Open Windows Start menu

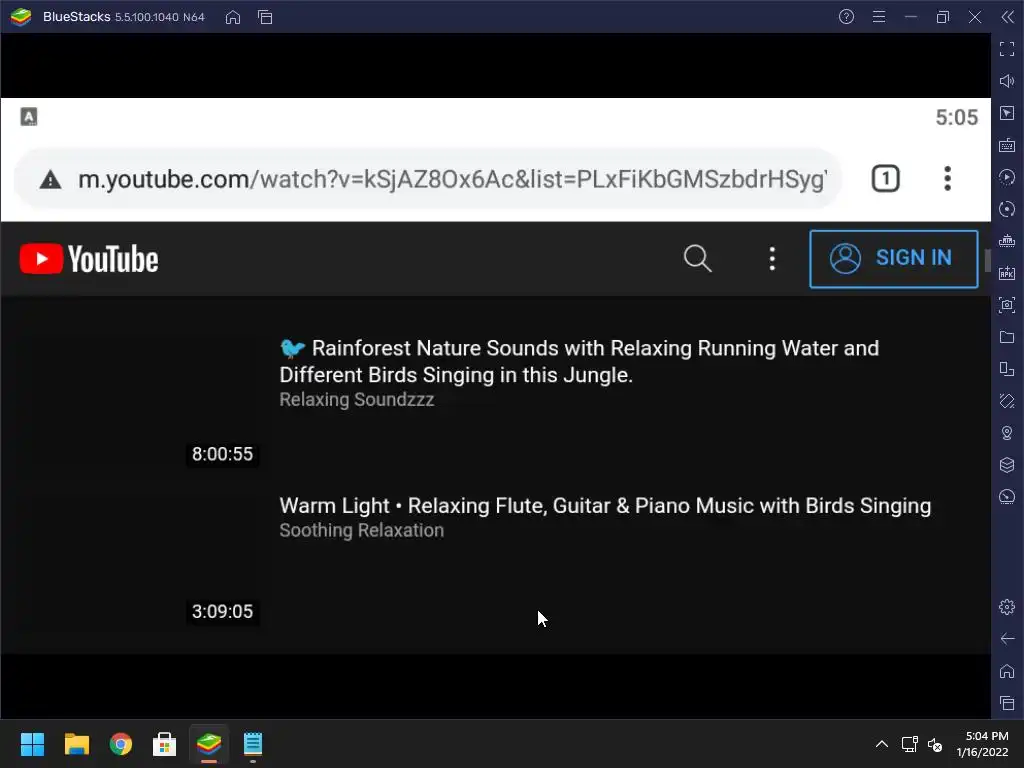pos(32,744)
